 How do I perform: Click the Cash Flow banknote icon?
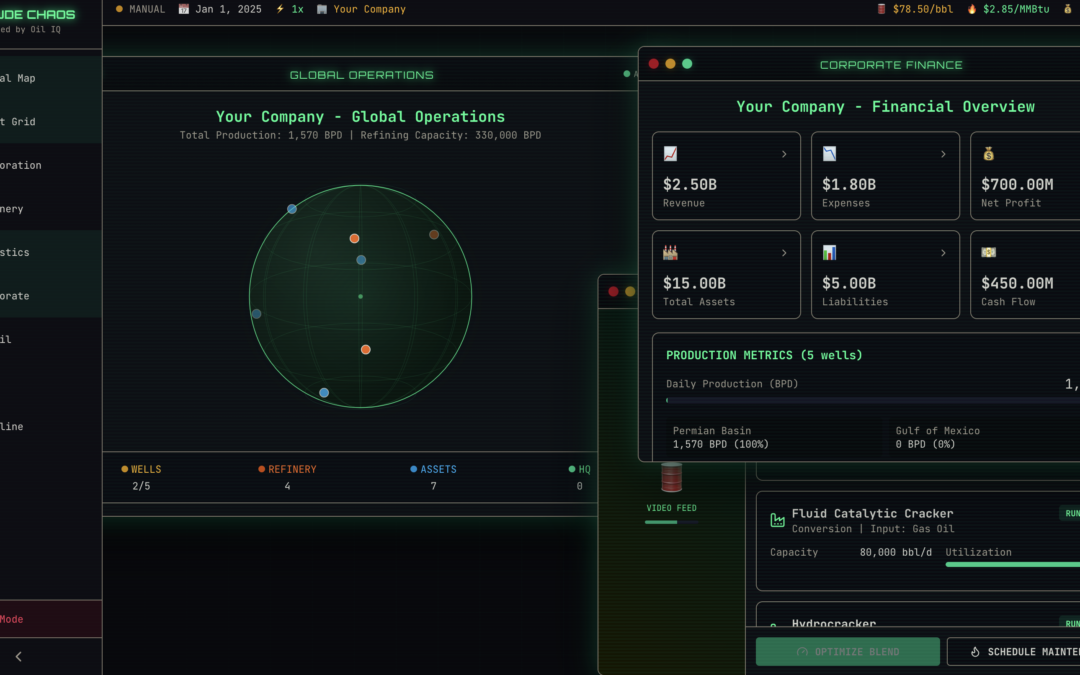pyautogui.click(x=988, y=252)
